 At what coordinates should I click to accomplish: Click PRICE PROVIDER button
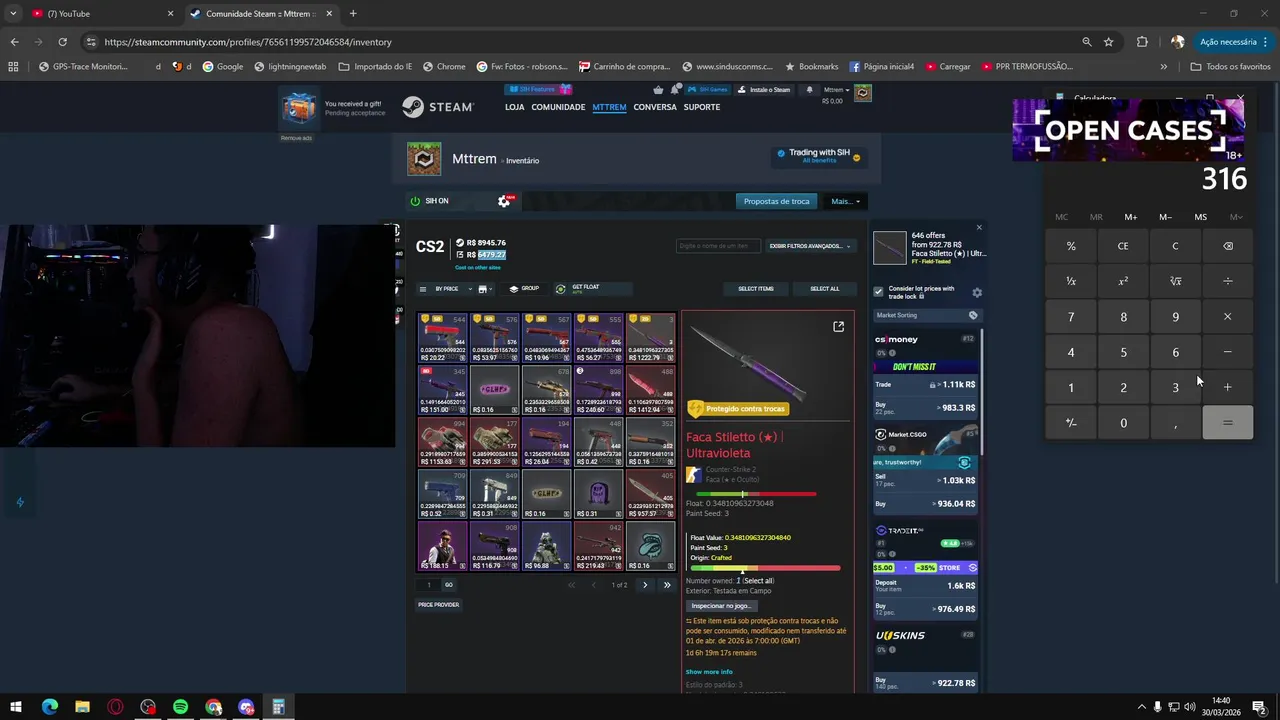point(438,605)
